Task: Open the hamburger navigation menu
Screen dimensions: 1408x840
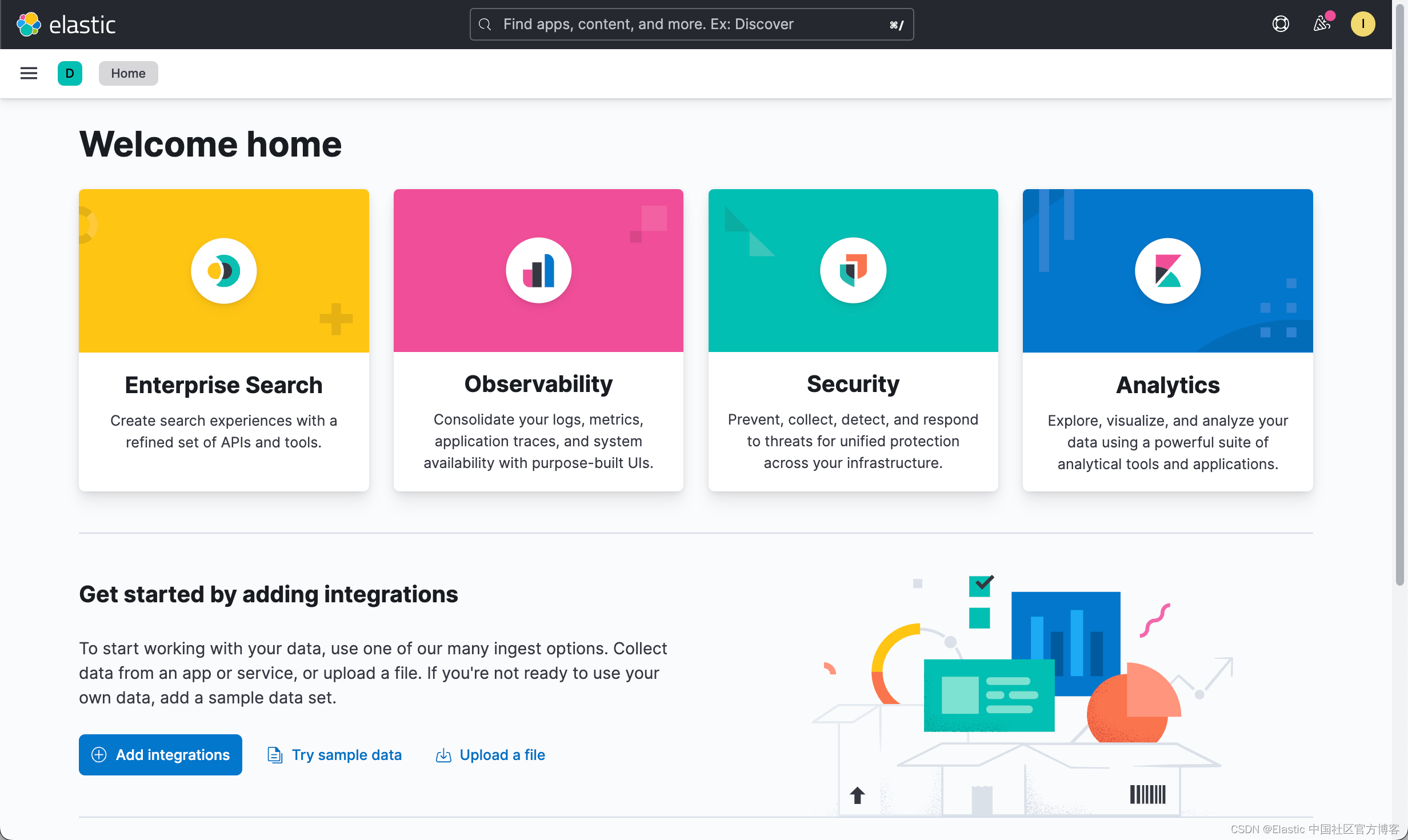Action: click(x=29, y=73)
